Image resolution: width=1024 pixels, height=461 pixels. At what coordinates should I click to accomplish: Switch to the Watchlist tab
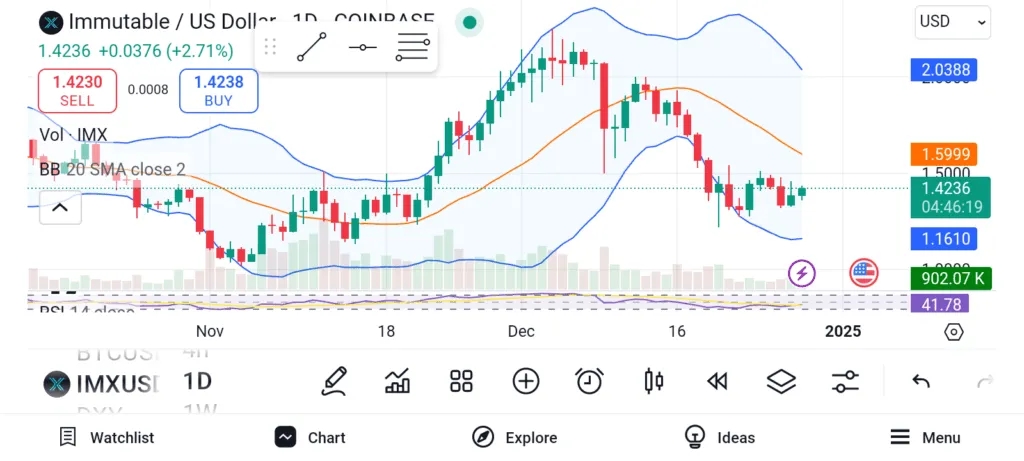[x=107, y=437]
